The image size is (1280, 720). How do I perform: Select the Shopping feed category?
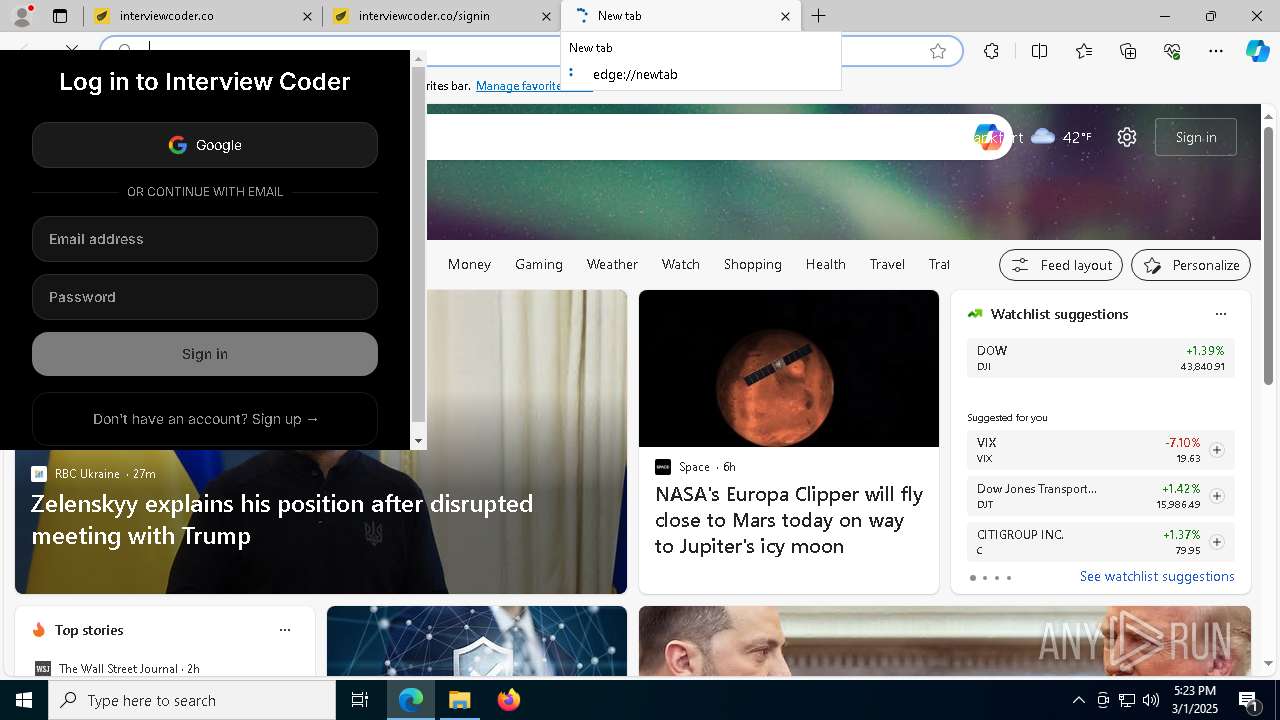[x=752, y=264]
